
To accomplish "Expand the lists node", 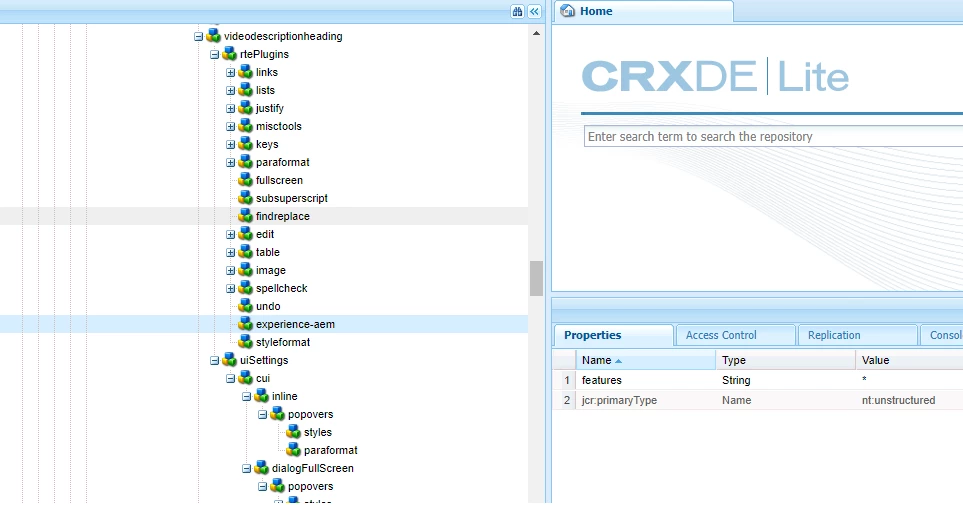I will (230, 91).
